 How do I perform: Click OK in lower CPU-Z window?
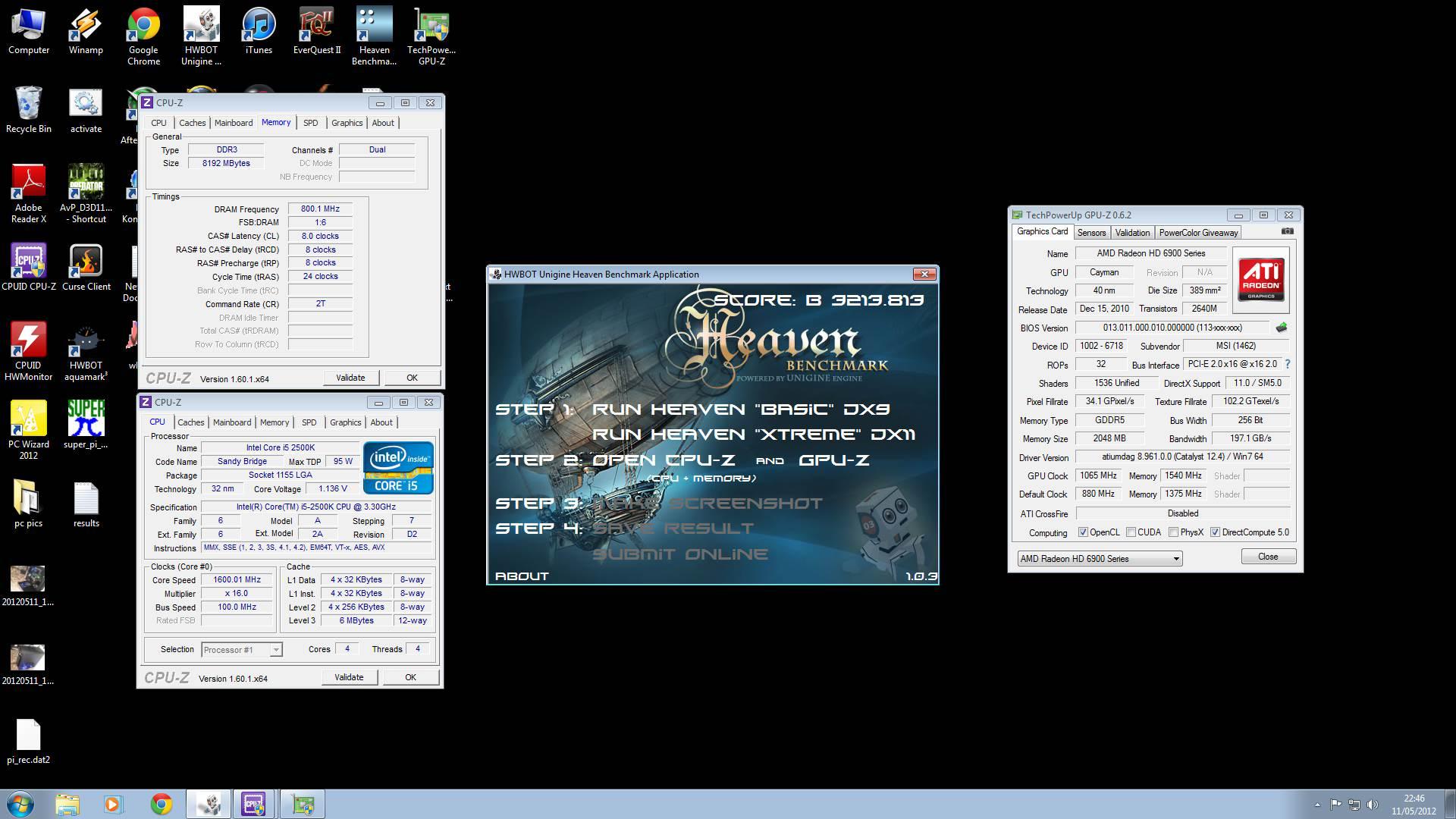point(410,677)
